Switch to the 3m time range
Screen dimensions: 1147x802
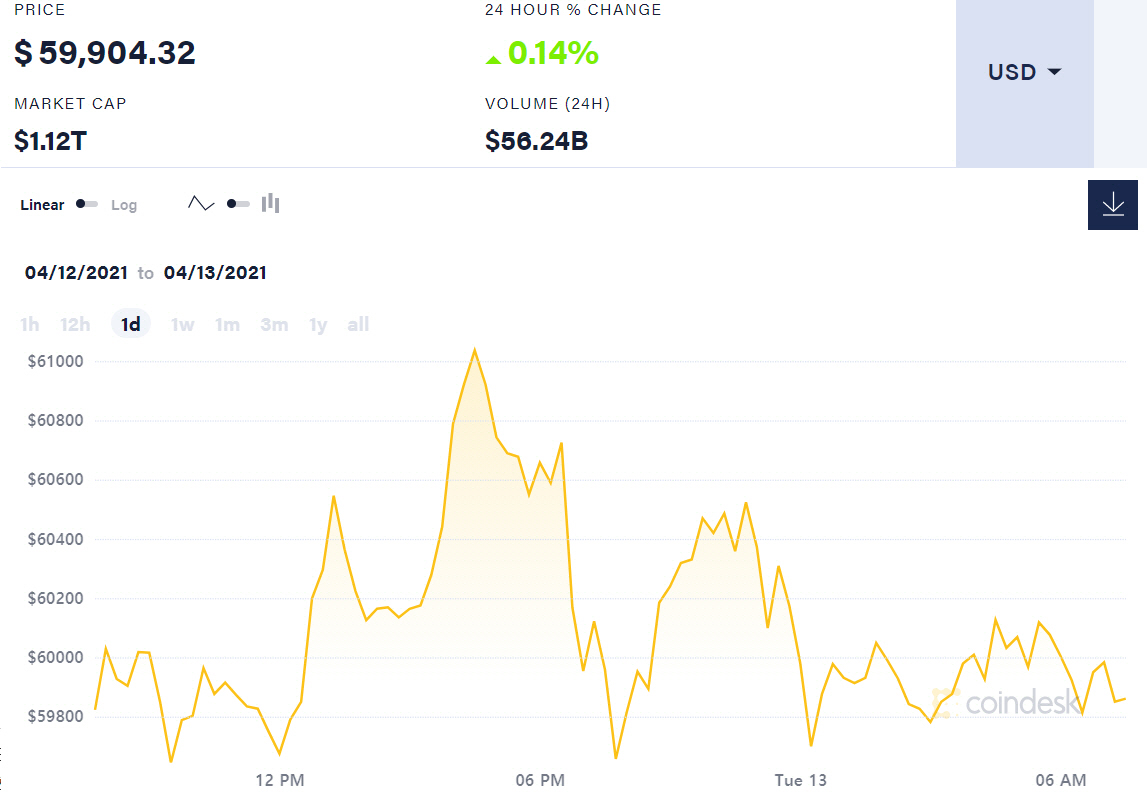click(274, 324)
